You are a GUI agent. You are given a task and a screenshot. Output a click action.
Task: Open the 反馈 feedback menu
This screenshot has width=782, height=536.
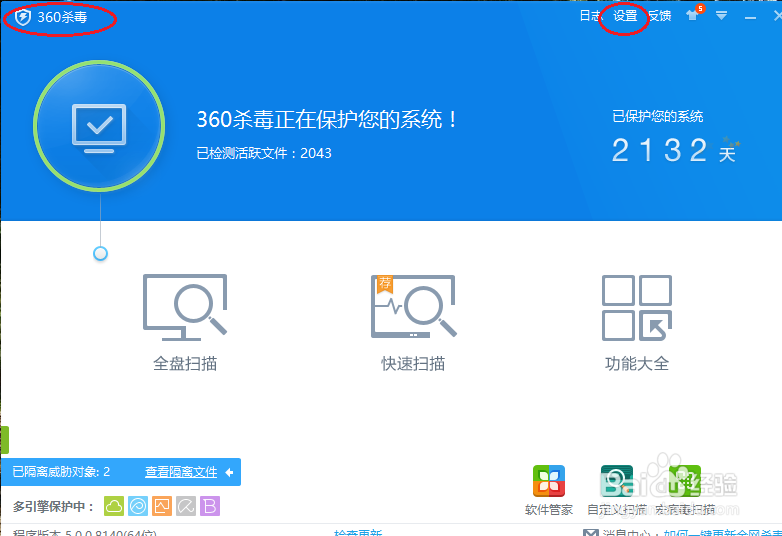click(x=659, y=16)
